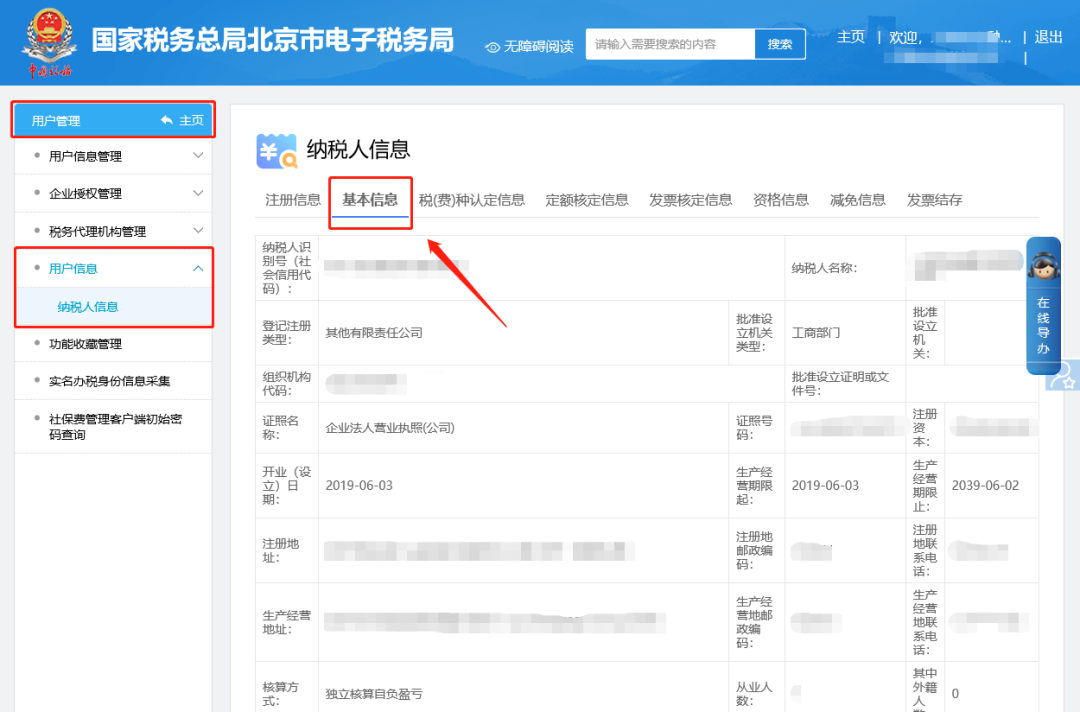
Task: Click 其他有限责任公司 registration type value
Action: click(374, 333)
